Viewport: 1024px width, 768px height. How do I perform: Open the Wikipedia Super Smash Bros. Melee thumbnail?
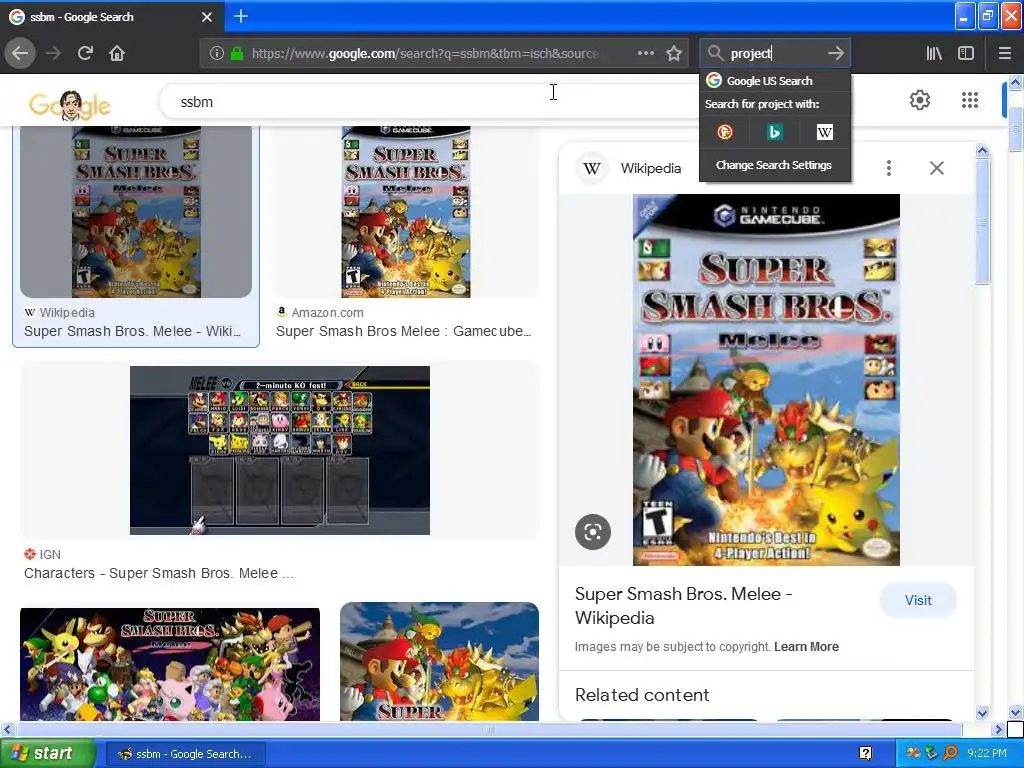[x=136, y=212]
